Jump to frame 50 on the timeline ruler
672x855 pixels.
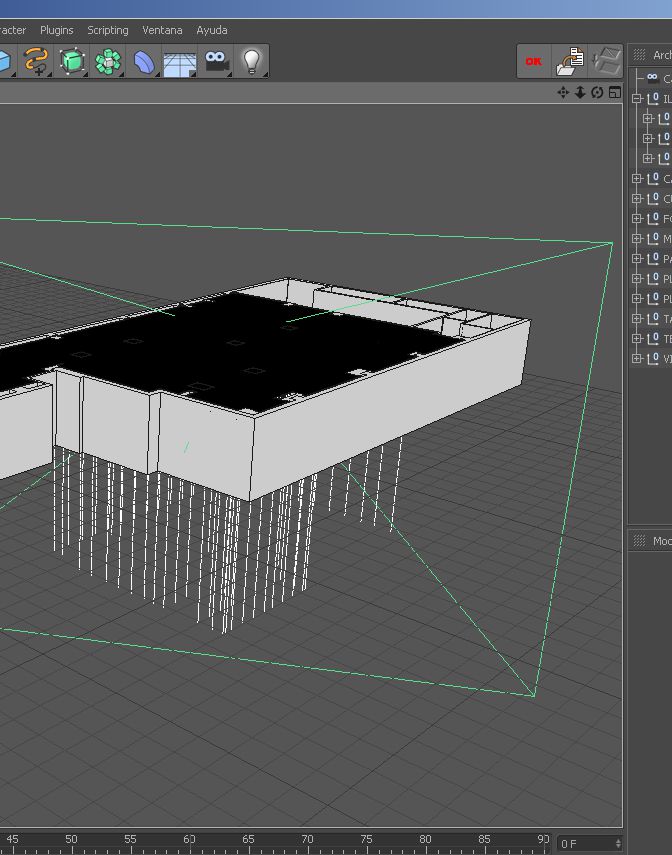coord(71,839)
